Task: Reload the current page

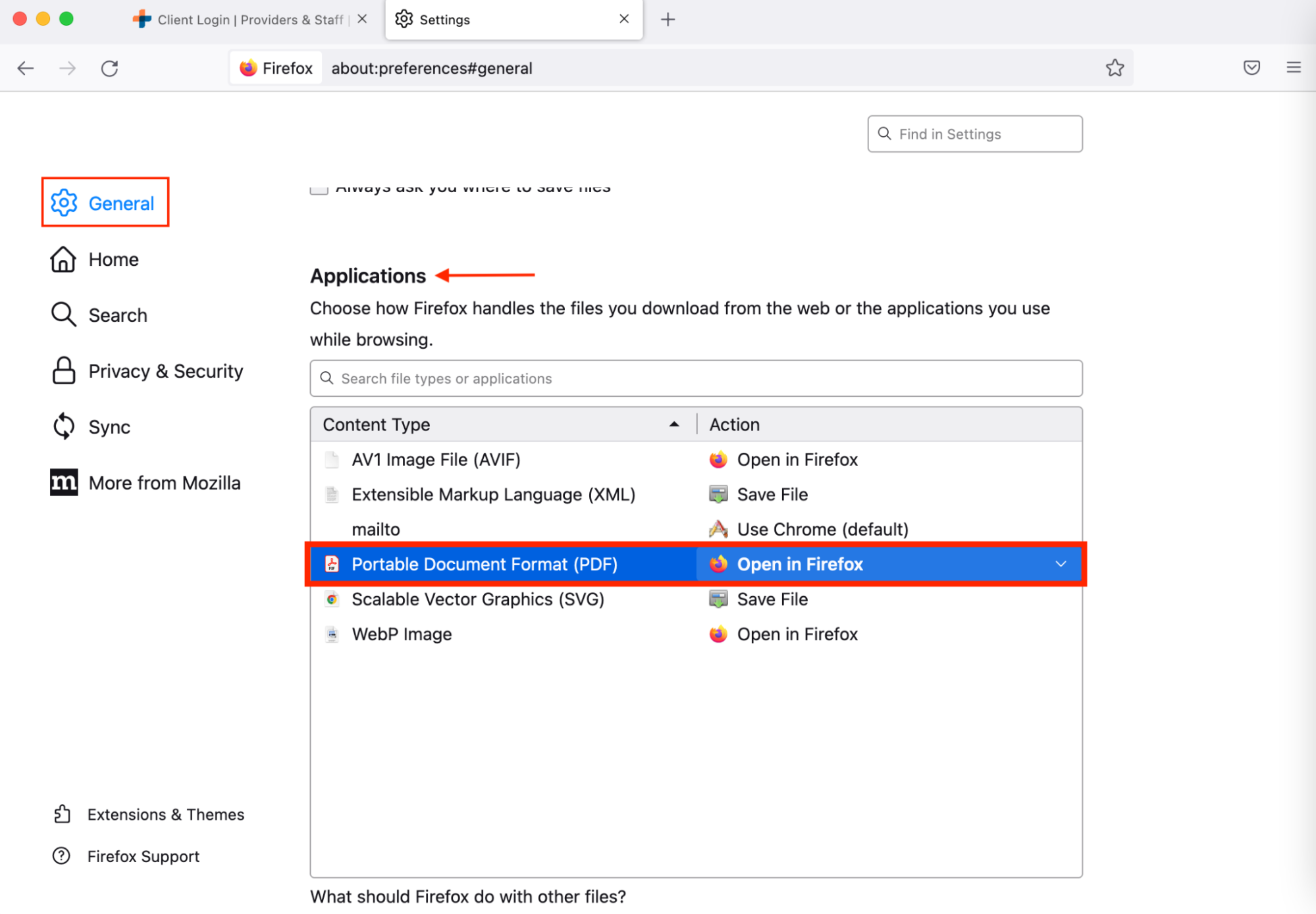Action: tap(109, 68)
